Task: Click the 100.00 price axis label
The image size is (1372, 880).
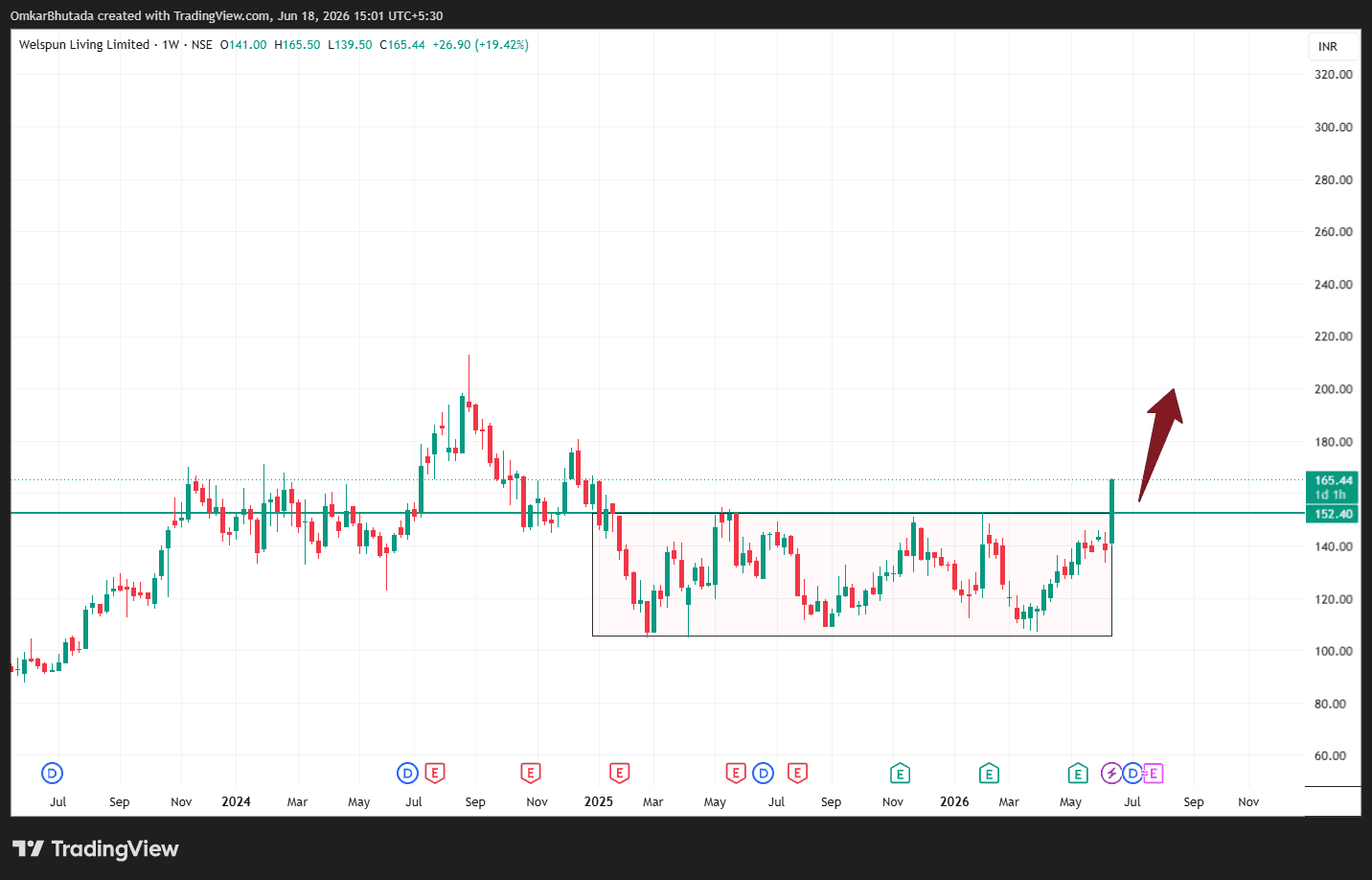Action: point(1334,651)
